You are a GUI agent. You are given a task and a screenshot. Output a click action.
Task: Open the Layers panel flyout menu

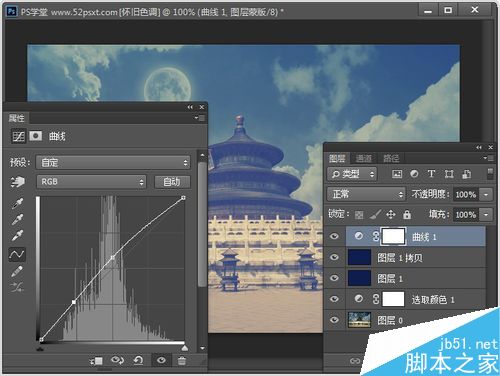[x=489, y=158]
